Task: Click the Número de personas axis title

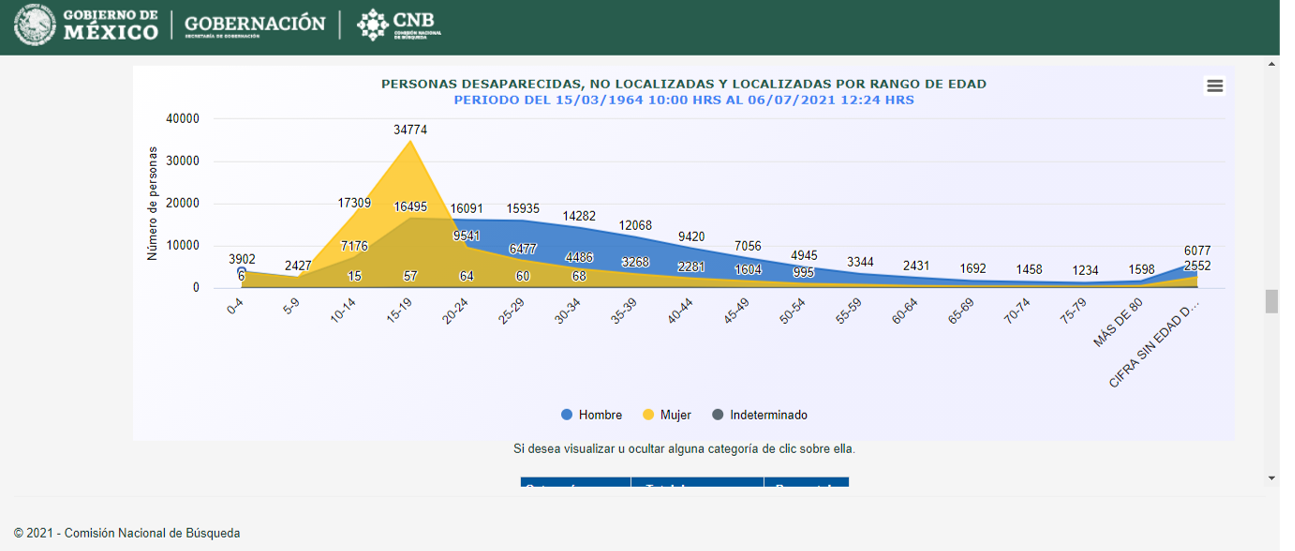Action: pyautogui.click(x=153, y=203)
